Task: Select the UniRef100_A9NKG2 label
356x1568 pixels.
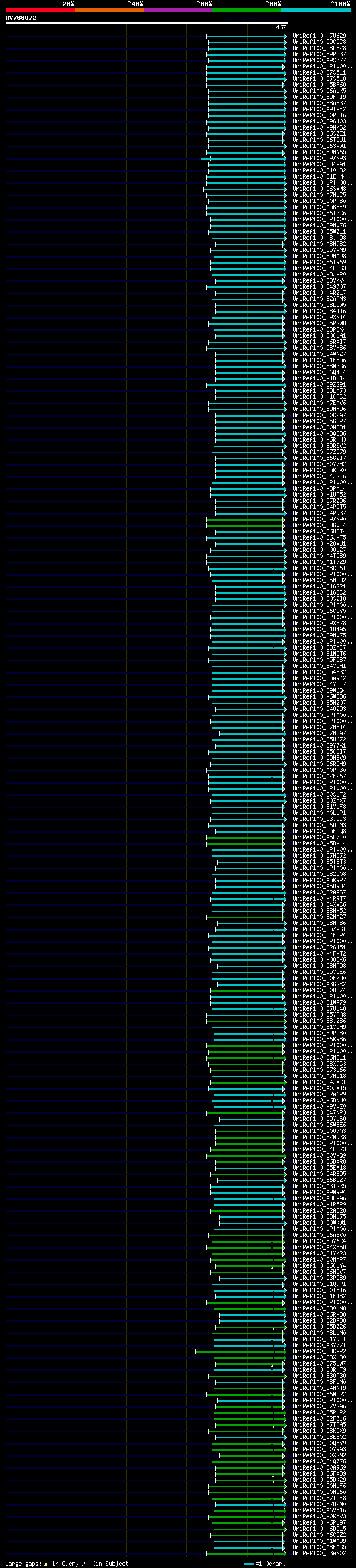Action: point(319,128)
